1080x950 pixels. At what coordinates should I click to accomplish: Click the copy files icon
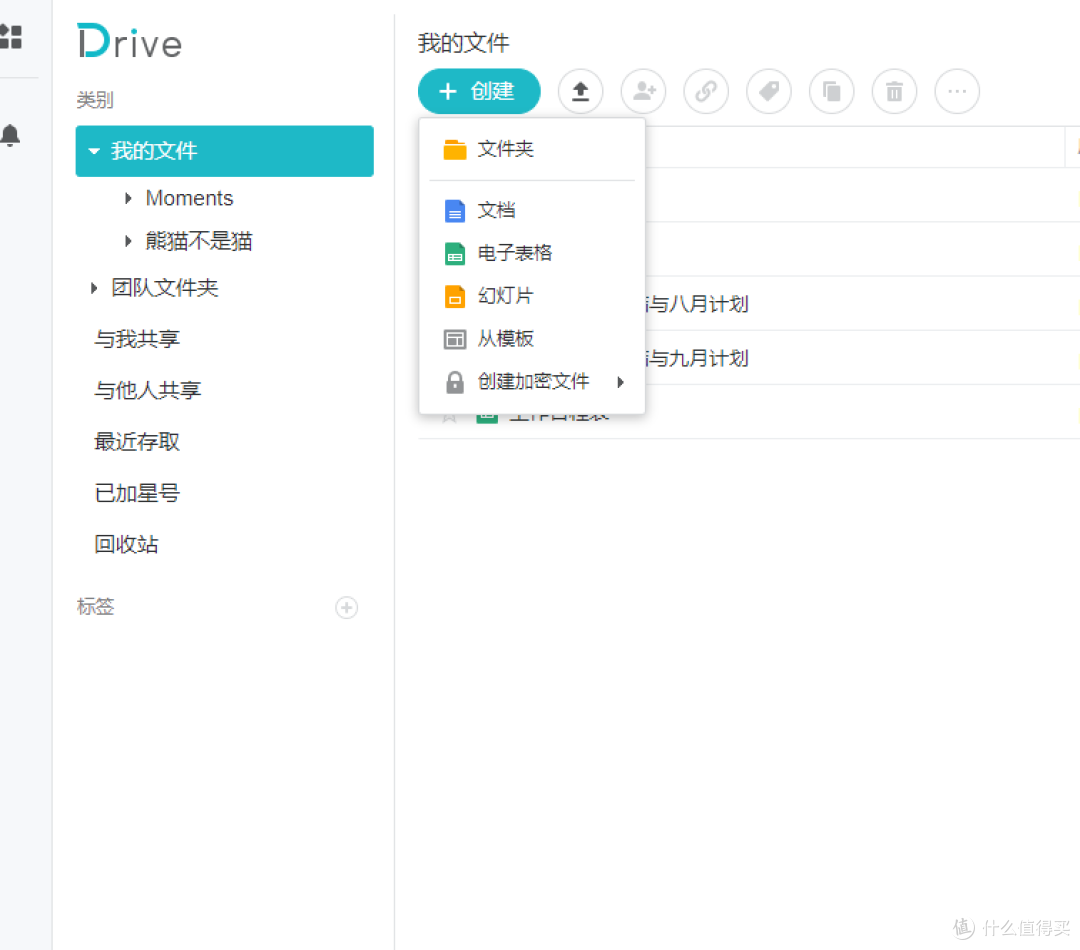(831, 92)
